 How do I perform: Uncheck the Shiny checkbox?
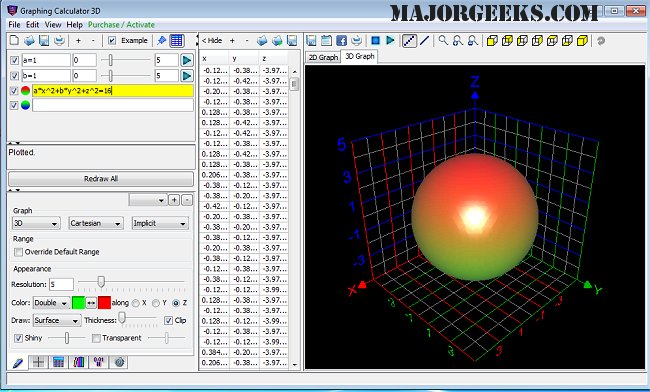pyautogui.click(x=18, y=338)
